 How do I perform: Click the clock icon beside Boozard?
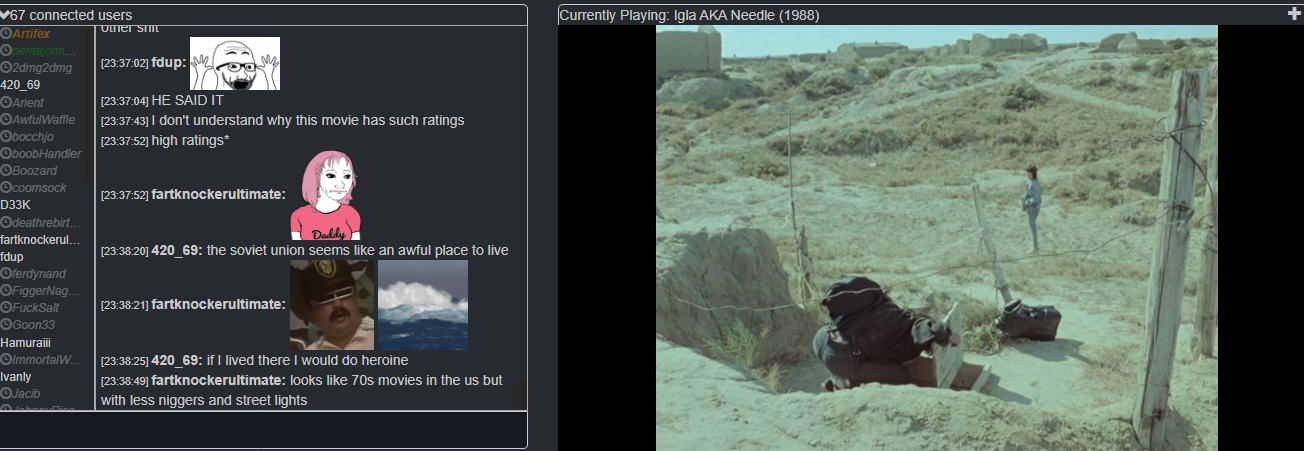(6, 171)
